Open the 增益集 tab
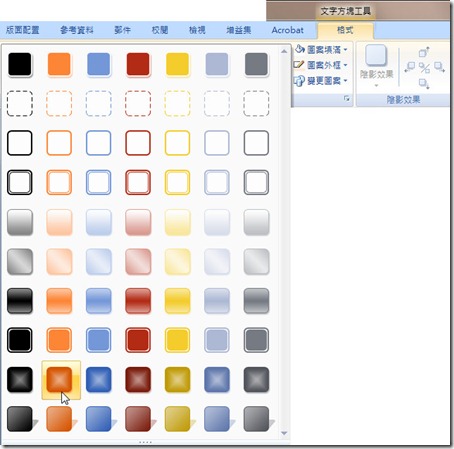Viewport: 454px width, 449px height. pyautogui.click(x=239, y=30)
